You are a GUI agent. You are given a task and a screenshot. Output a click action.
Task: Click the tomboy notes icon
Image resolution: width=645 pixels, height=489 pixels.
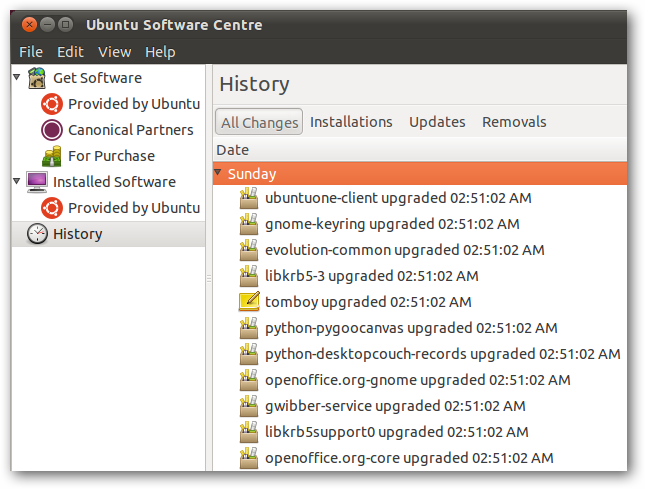click(249, 301)
